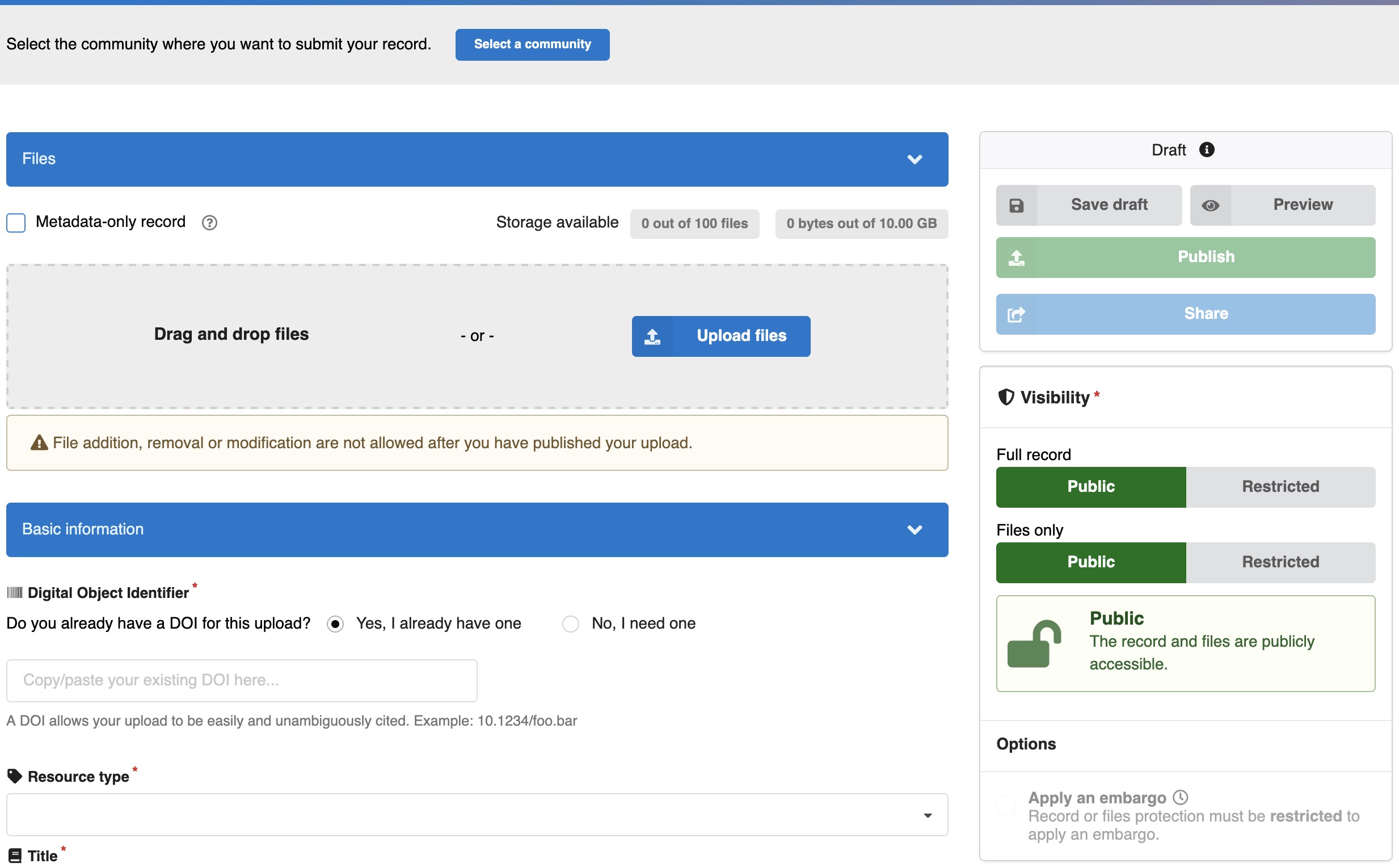Click the Preview button

coord(1283,205)
